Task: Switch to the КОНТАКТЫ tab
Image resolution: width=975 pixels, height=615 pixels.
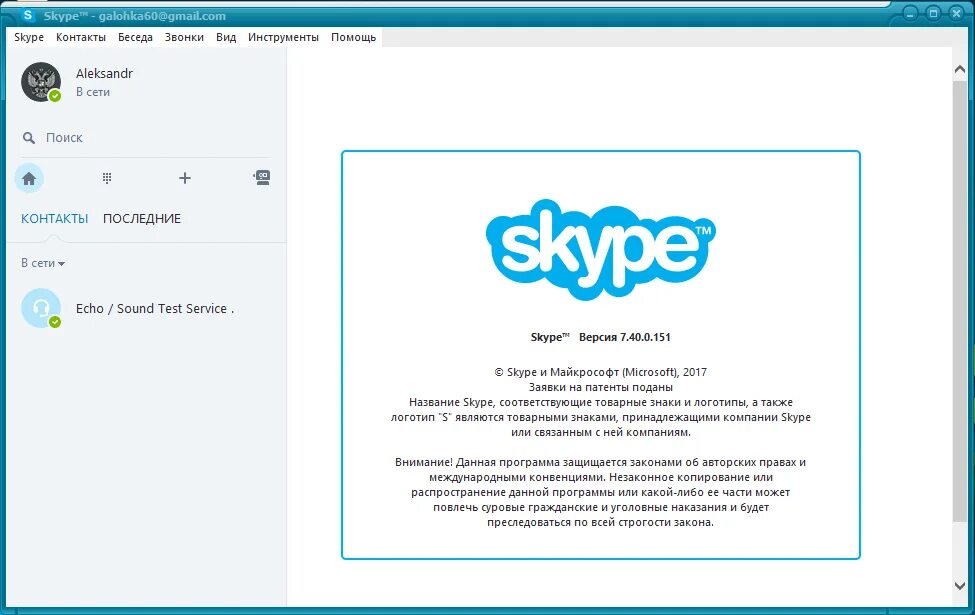Action: point(55,219)
